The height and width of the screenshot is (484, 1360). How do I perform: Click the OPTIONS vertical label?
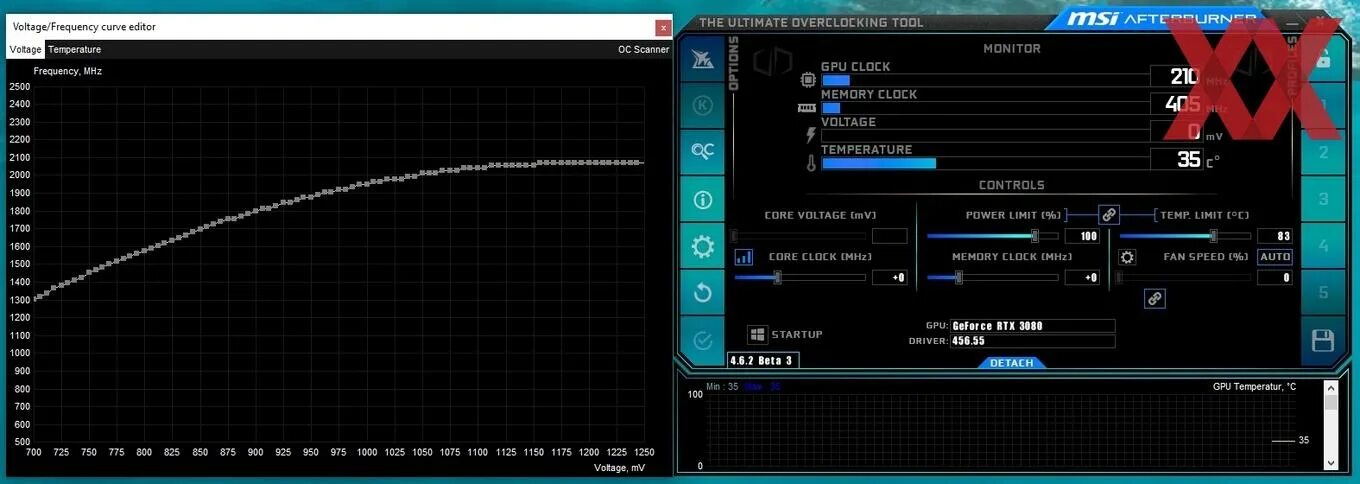point(733,64)
